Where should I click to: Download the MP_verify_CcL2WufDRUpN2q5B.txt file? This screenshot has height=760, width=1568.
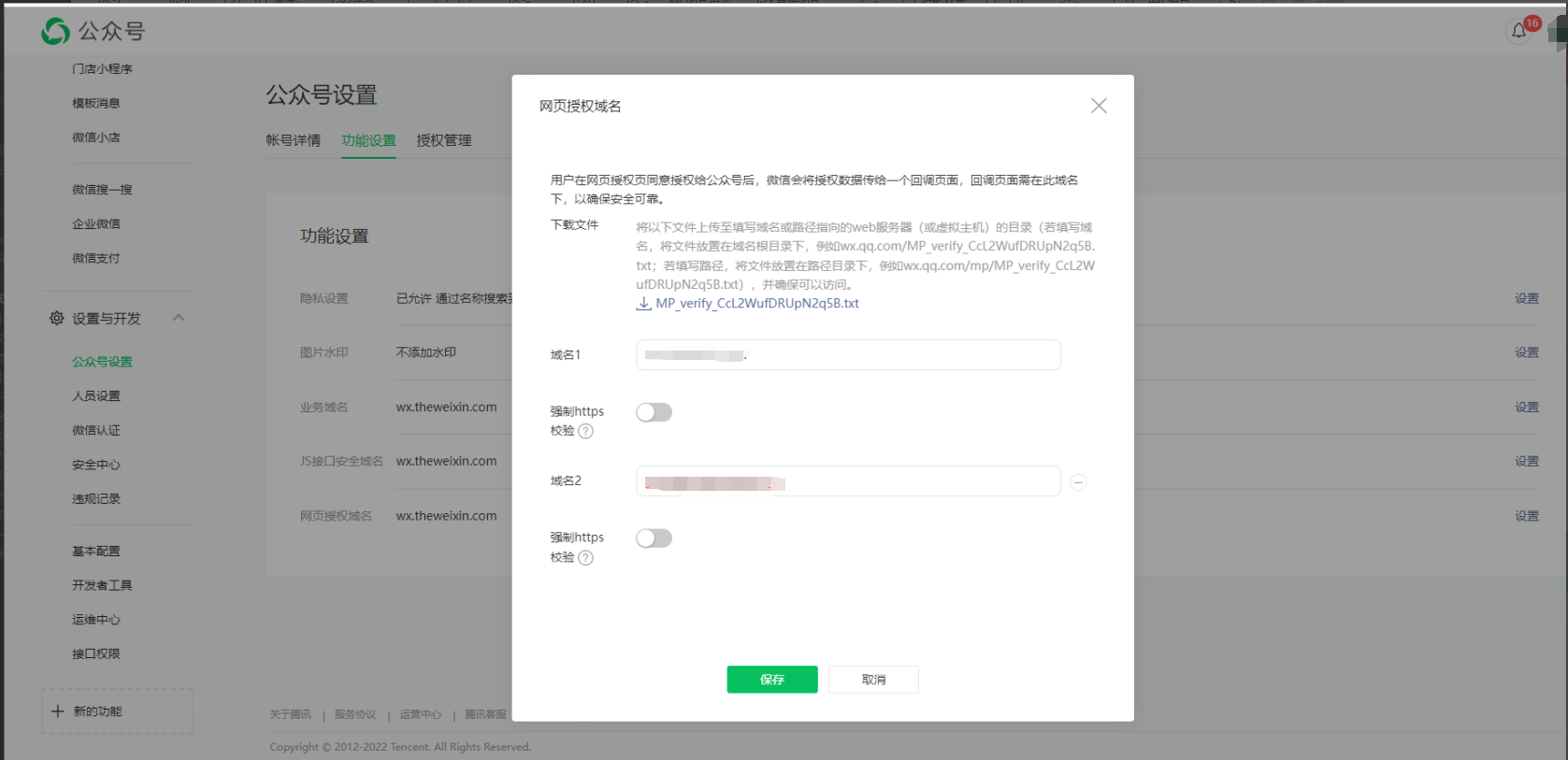755,304
